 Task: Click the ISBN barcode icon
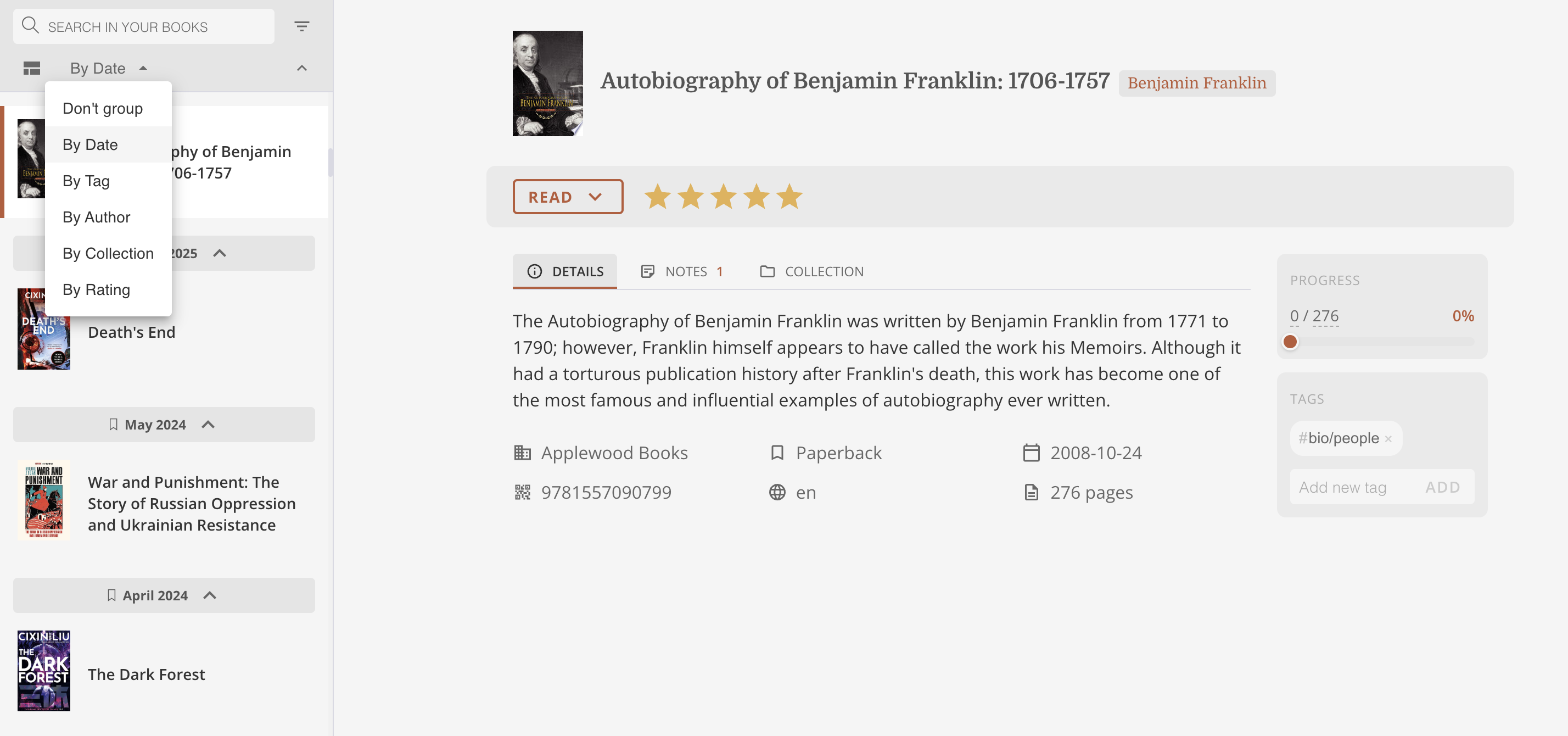point(522,492)
